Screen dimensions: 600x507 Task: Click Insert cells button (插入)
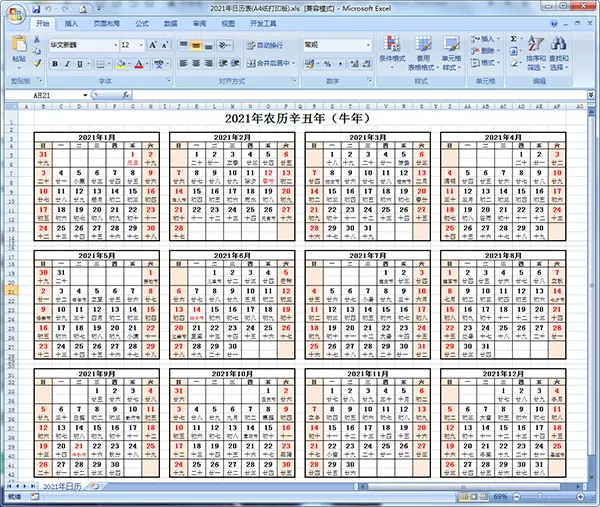[x=485, y=39]
